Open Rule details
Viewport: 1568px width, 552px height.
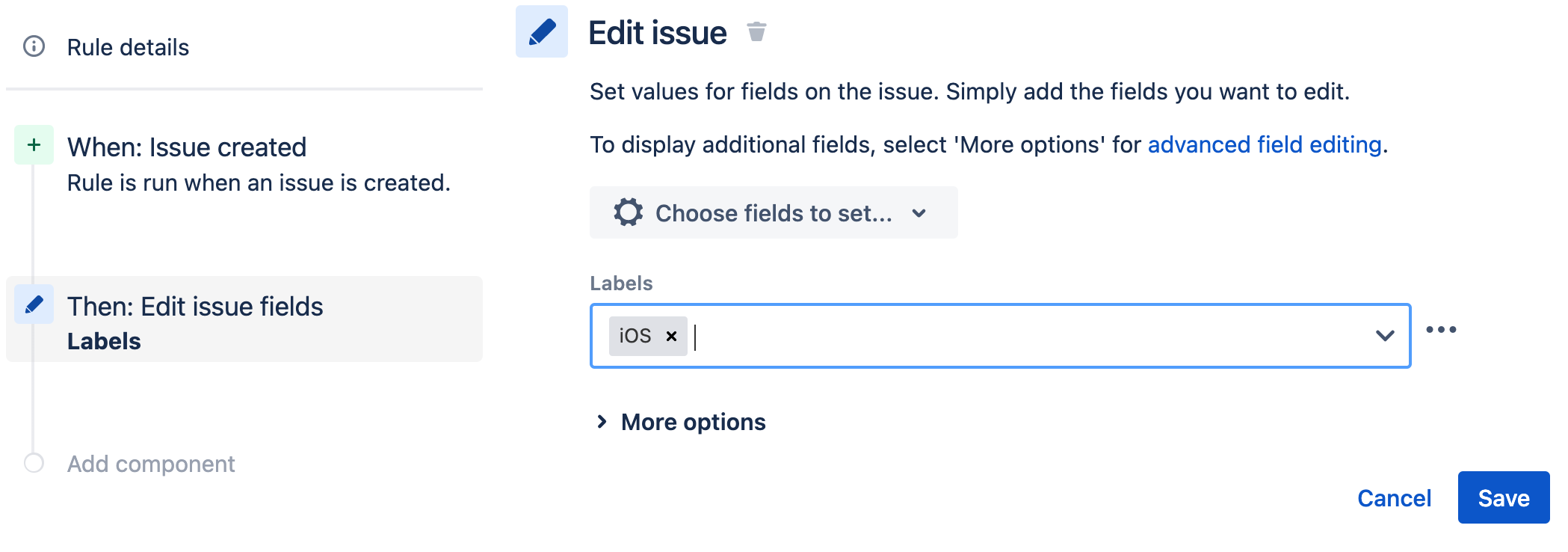point(128,47)
